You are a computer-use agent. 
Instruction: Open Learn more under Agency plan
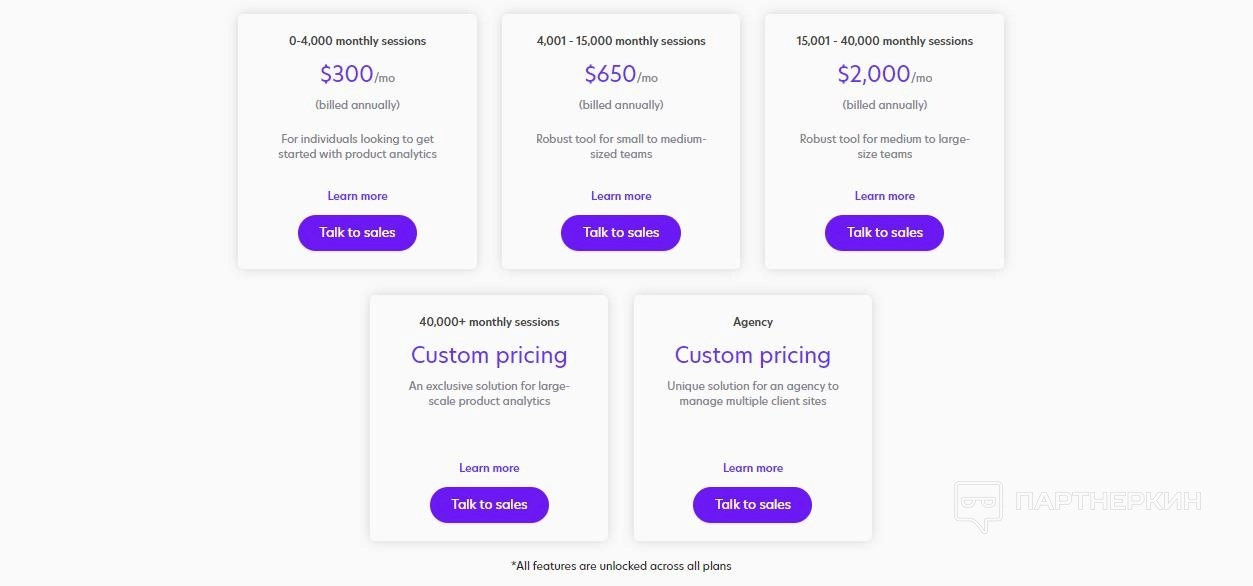pos(753,468)
